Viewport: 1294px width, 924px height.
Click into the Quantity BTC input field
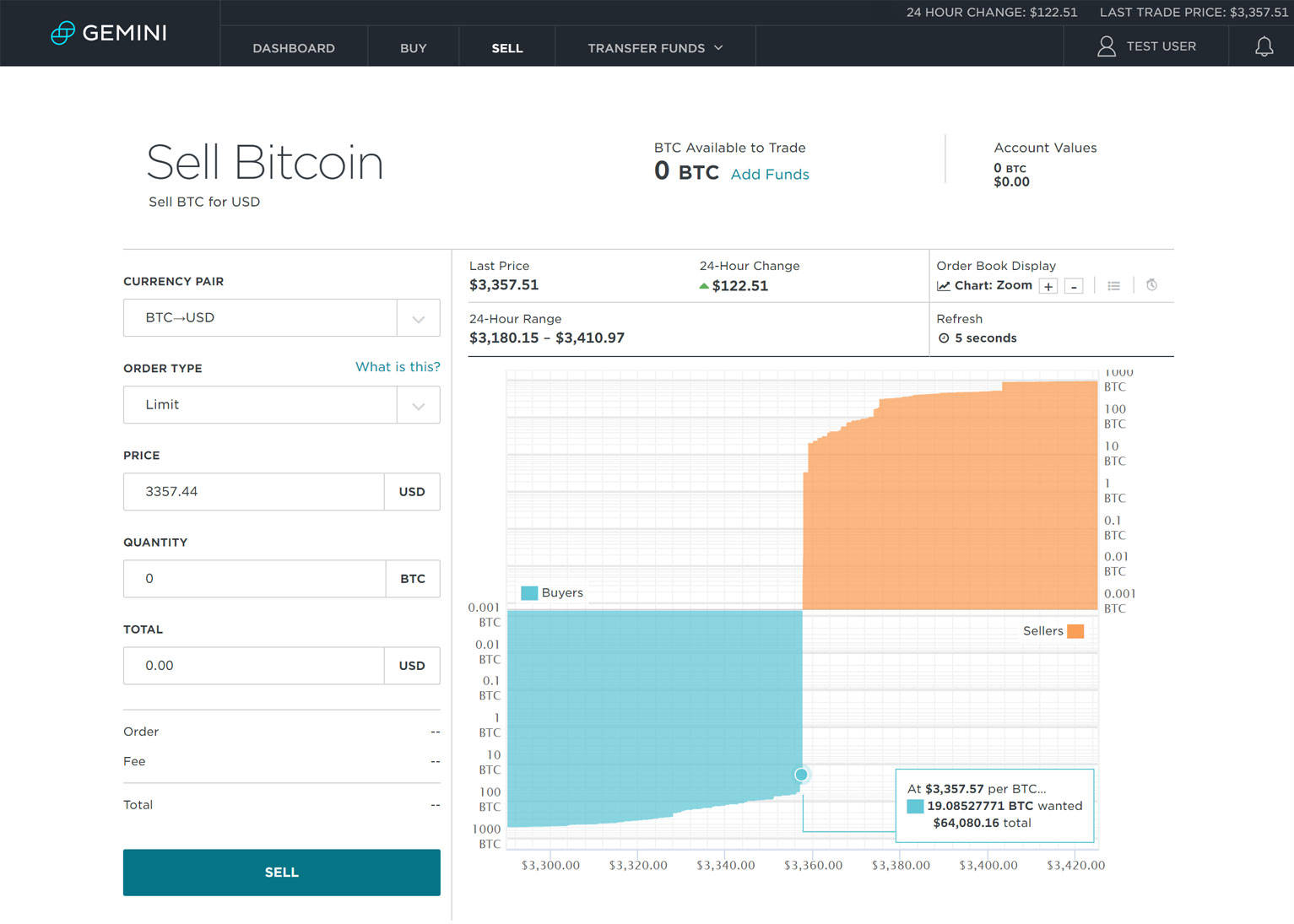tap(254, 579)
